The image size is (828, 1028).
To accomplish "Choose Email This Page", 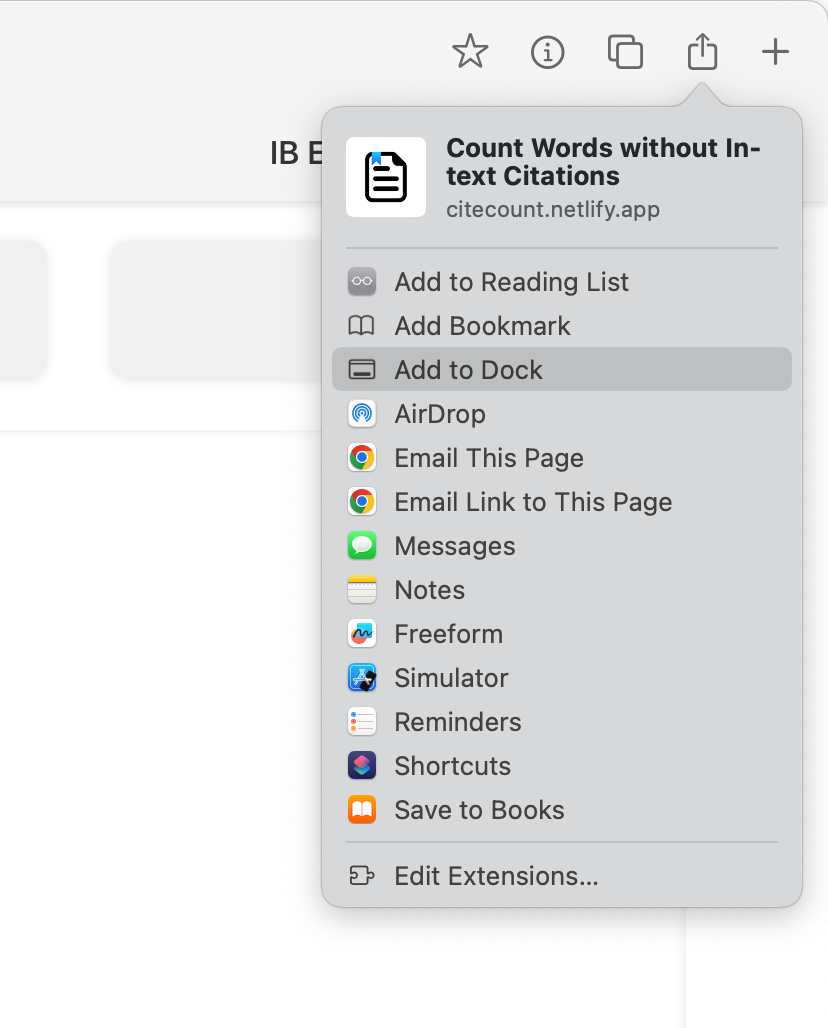I will tap(562, 458).
